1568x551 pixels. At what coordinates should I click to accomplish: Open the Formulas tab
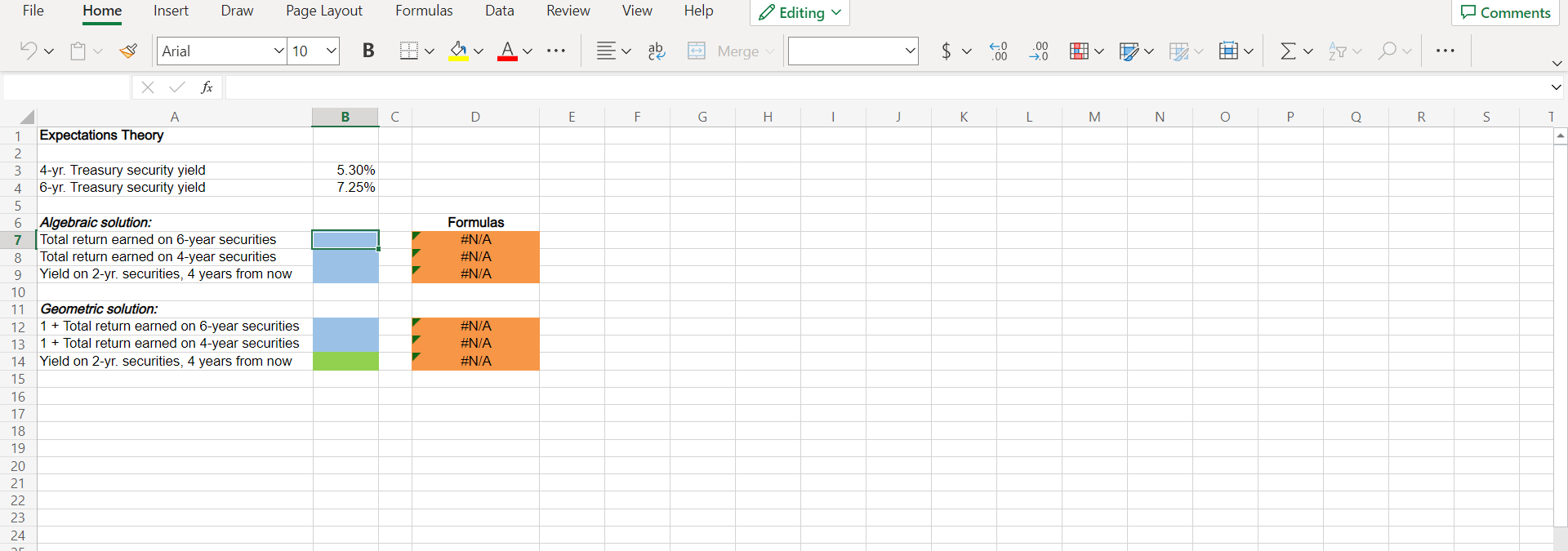pos(424,11)
